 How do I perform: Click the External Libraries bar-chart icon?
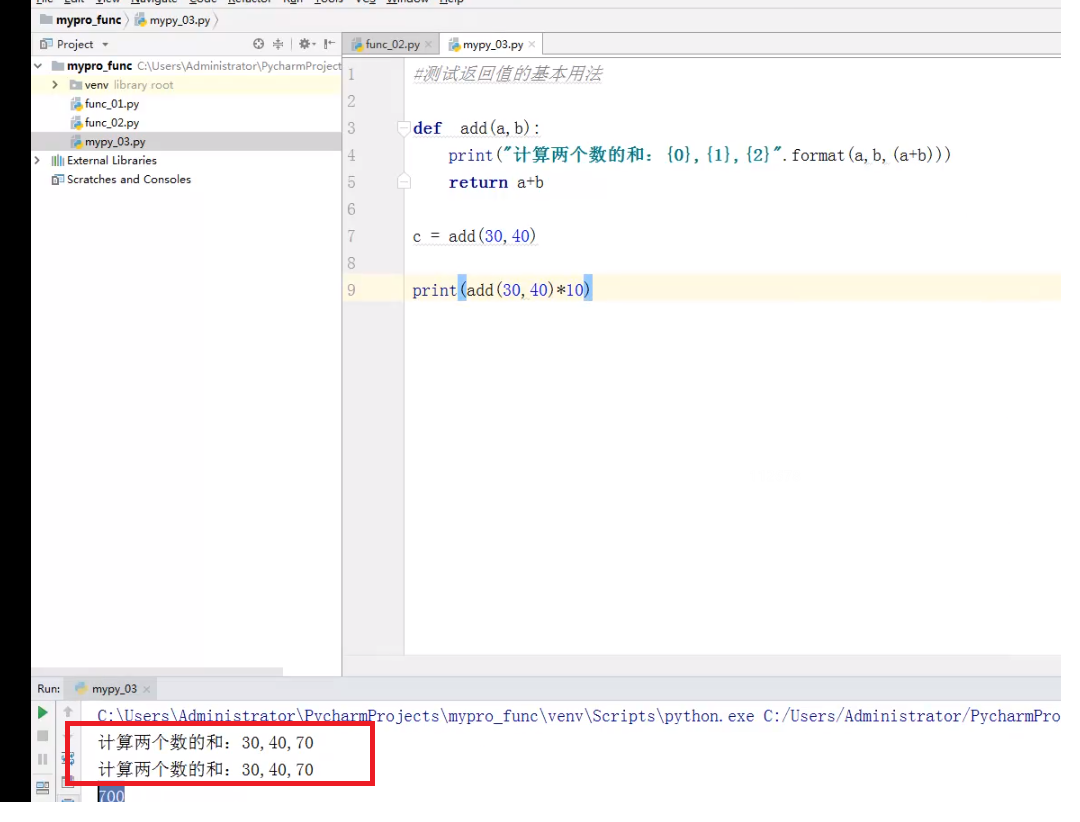(x=58, y=161)
